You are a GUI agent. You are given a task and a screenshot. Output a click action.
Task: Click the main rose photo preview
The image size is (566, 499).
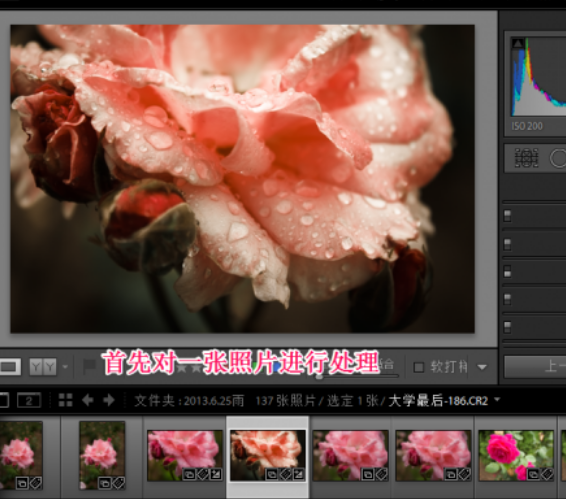(242, 179)
